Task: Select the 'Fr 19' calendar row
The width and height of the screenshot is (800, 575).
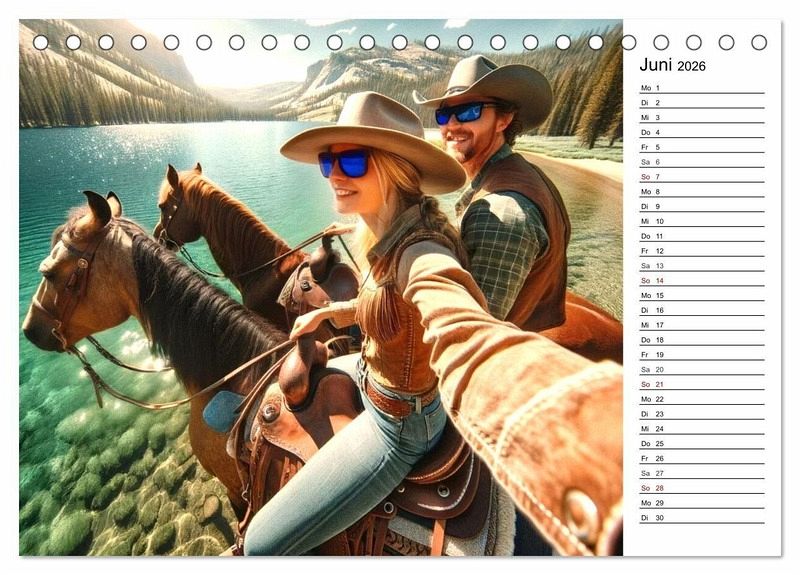Action: pyautogui.click(x=702, y=354)
